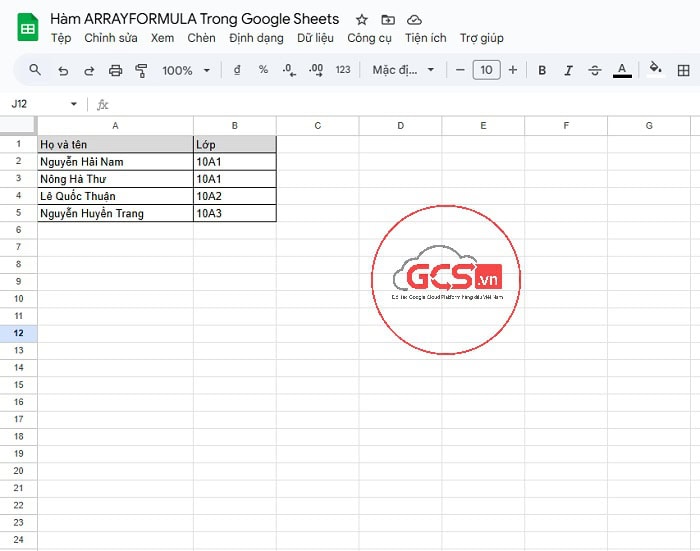
Task: Toggle italic formatting
Action: (x=568, y=70)
